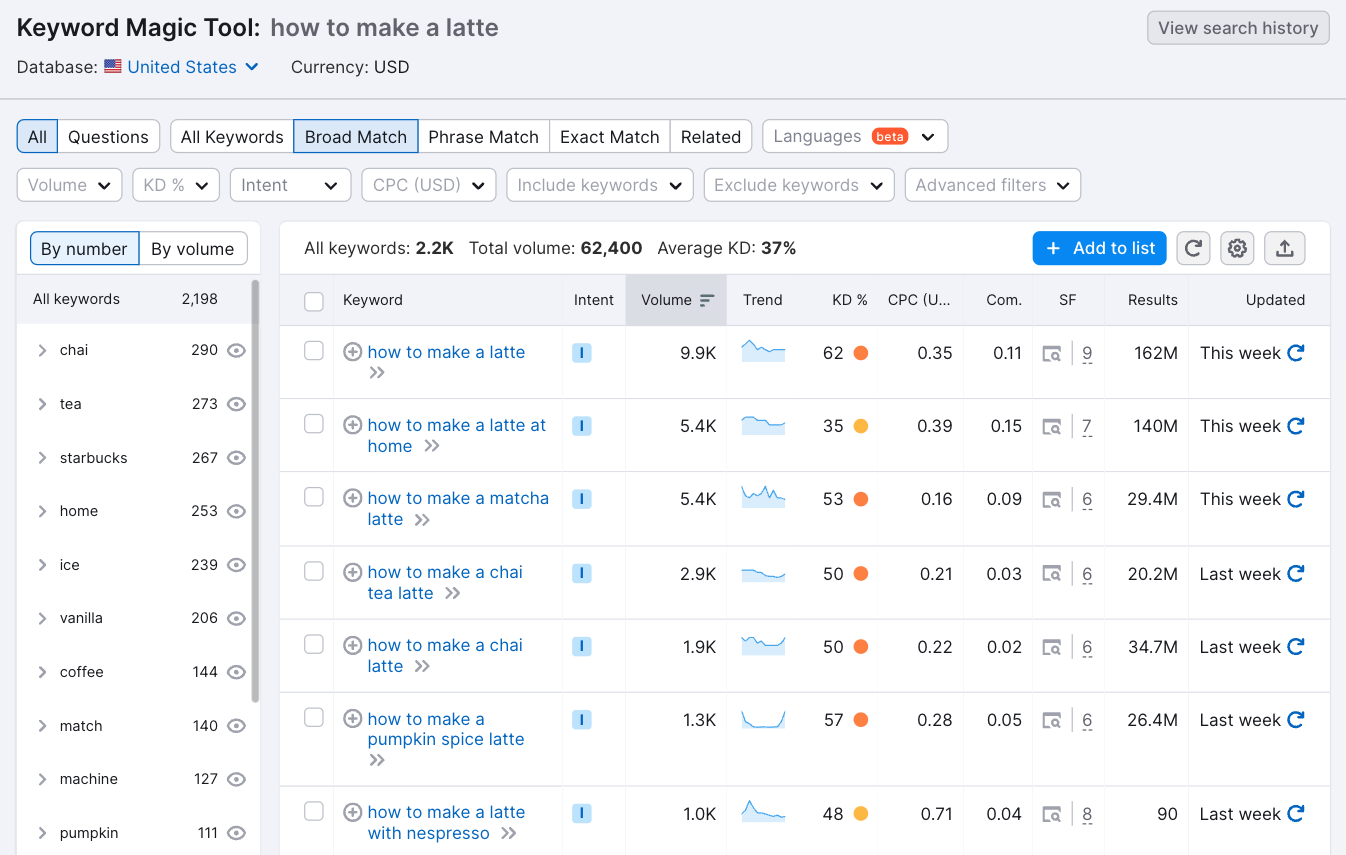Viewport: 1346px width, 855px height.
Task: Open the Volume filter dropdown
Action: click(x=69, y=185)
